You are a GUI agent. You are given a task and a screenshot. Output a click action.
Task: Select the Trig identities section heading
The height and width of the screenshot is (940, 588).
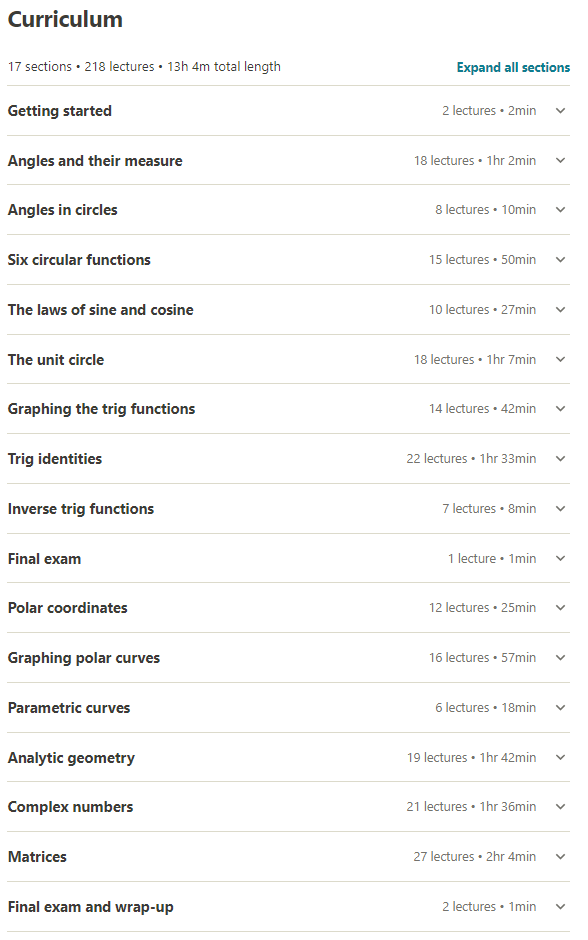tap(55, 459)
